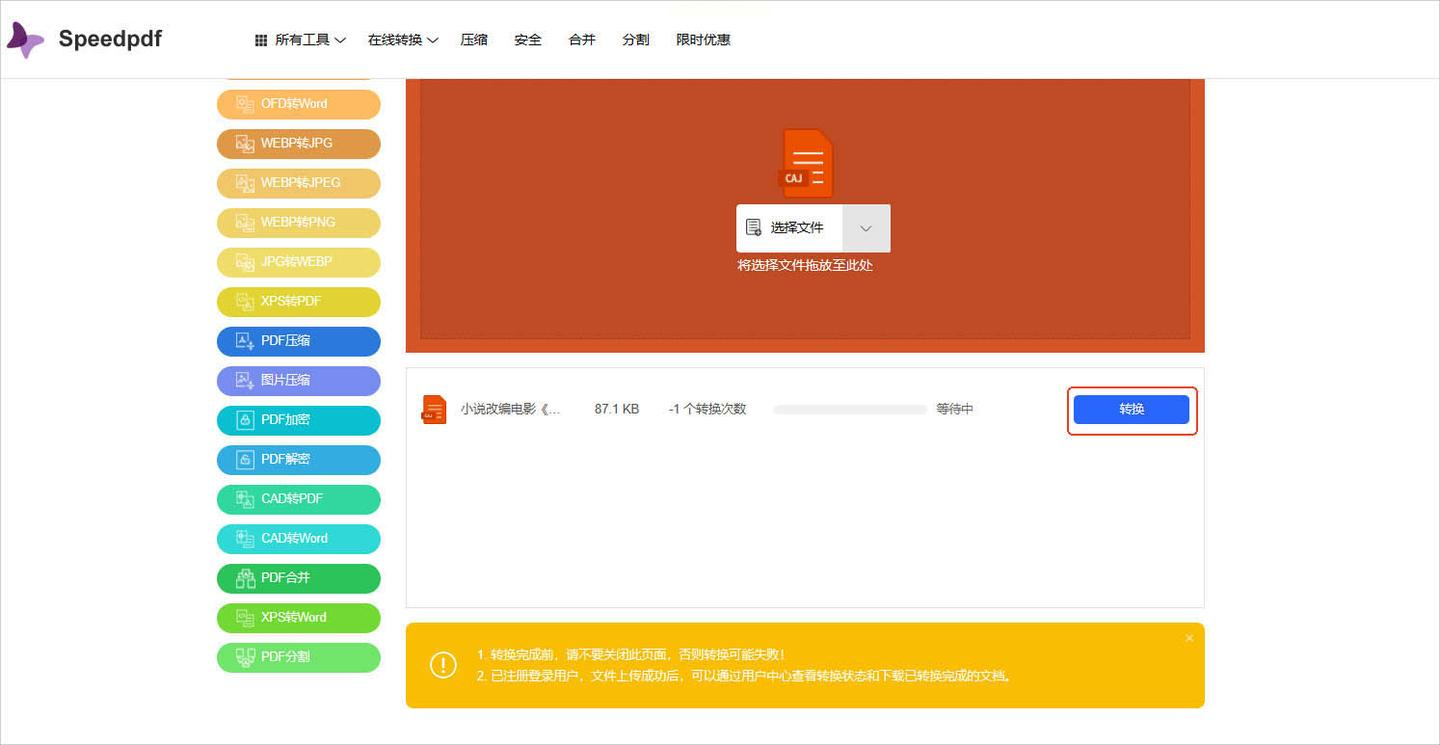Click notice line 1 about 转换完成前

point(631,655)
